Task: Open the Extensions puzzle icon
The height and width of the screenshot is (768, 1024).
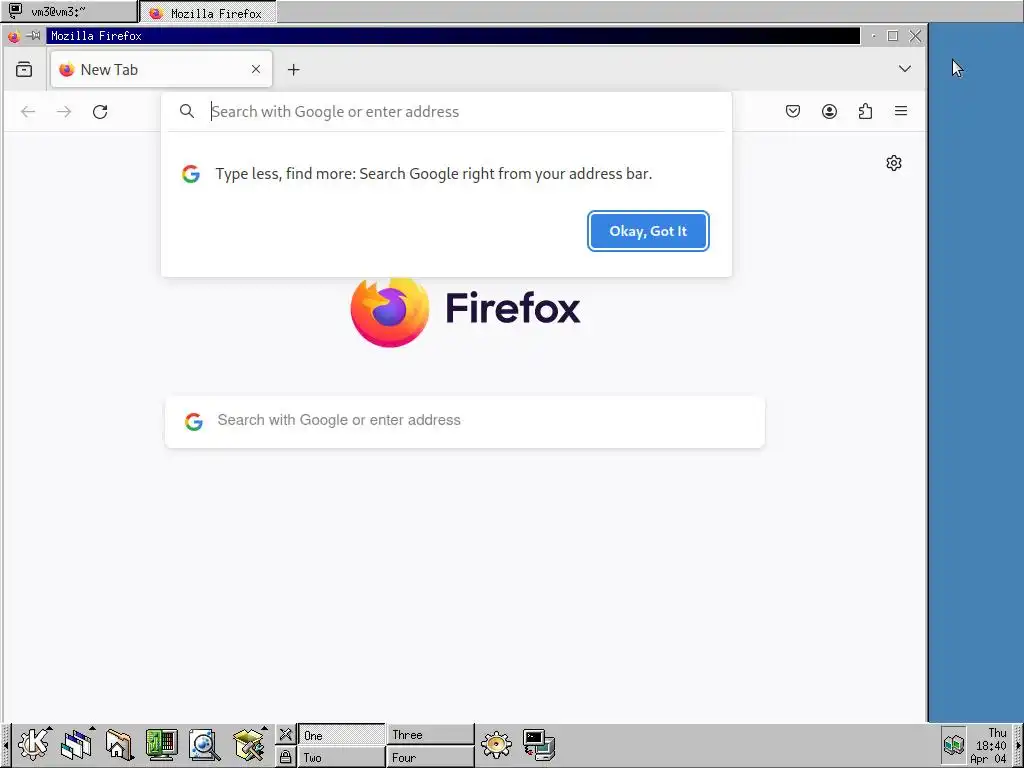Action: [x=865, y=111]
